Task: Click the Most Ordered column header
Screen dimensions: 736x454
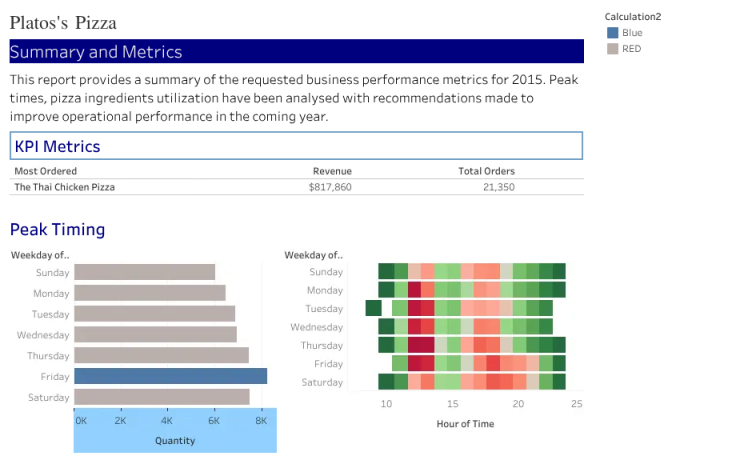Action: (46, 171)
